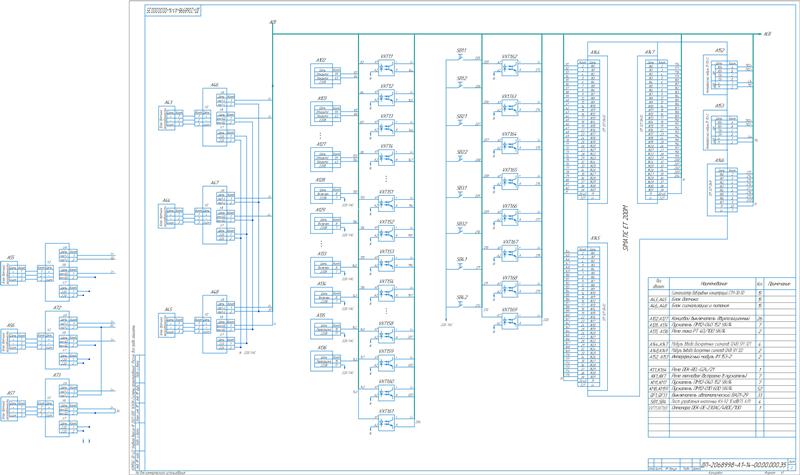Screen dimensions: 800x475
Task: Select the SB12 push-button switch symbol
Action: point(462,85)
